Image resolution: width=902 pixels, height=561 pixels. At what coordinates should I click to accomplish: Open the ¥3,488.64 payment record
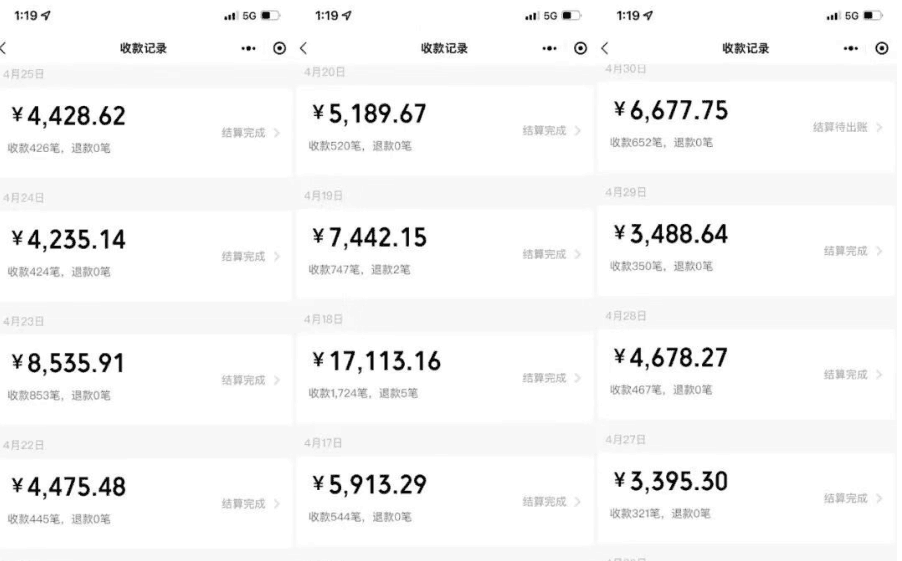(x=746, y=251)
